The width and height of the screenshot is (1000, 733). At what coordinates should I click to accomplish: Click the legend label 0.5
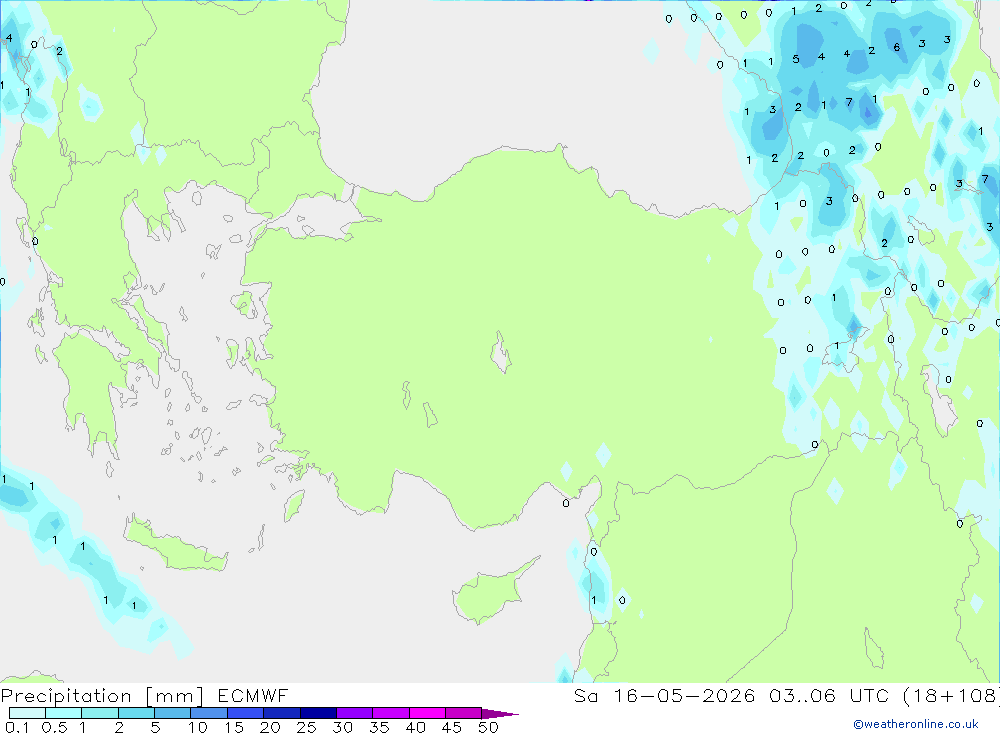coord(54,727)
